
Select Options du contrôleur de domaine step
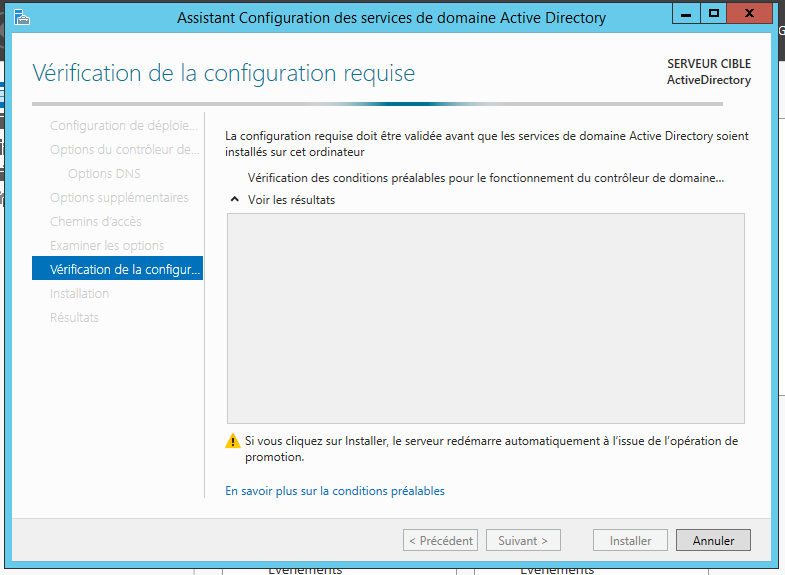pyautogui.click(x=125, y=150)
